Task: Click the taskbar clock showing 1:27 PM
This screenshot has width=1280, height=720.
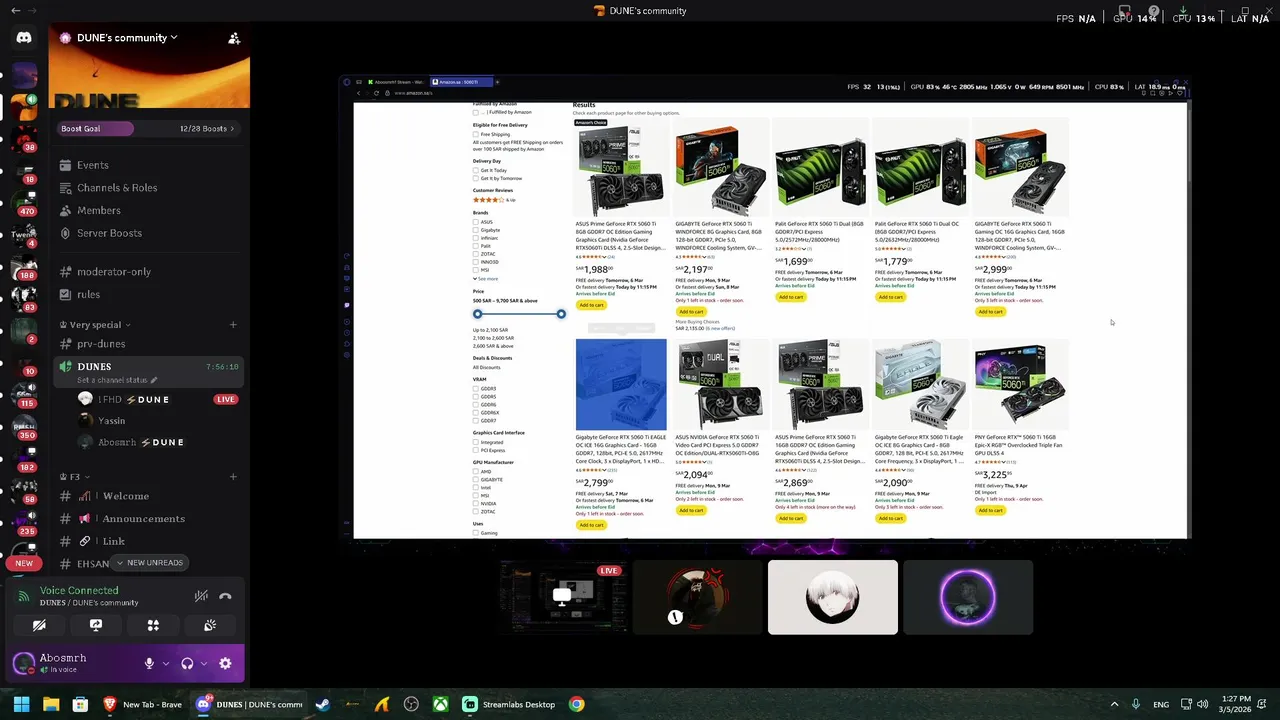Action: coord(1237,704)
